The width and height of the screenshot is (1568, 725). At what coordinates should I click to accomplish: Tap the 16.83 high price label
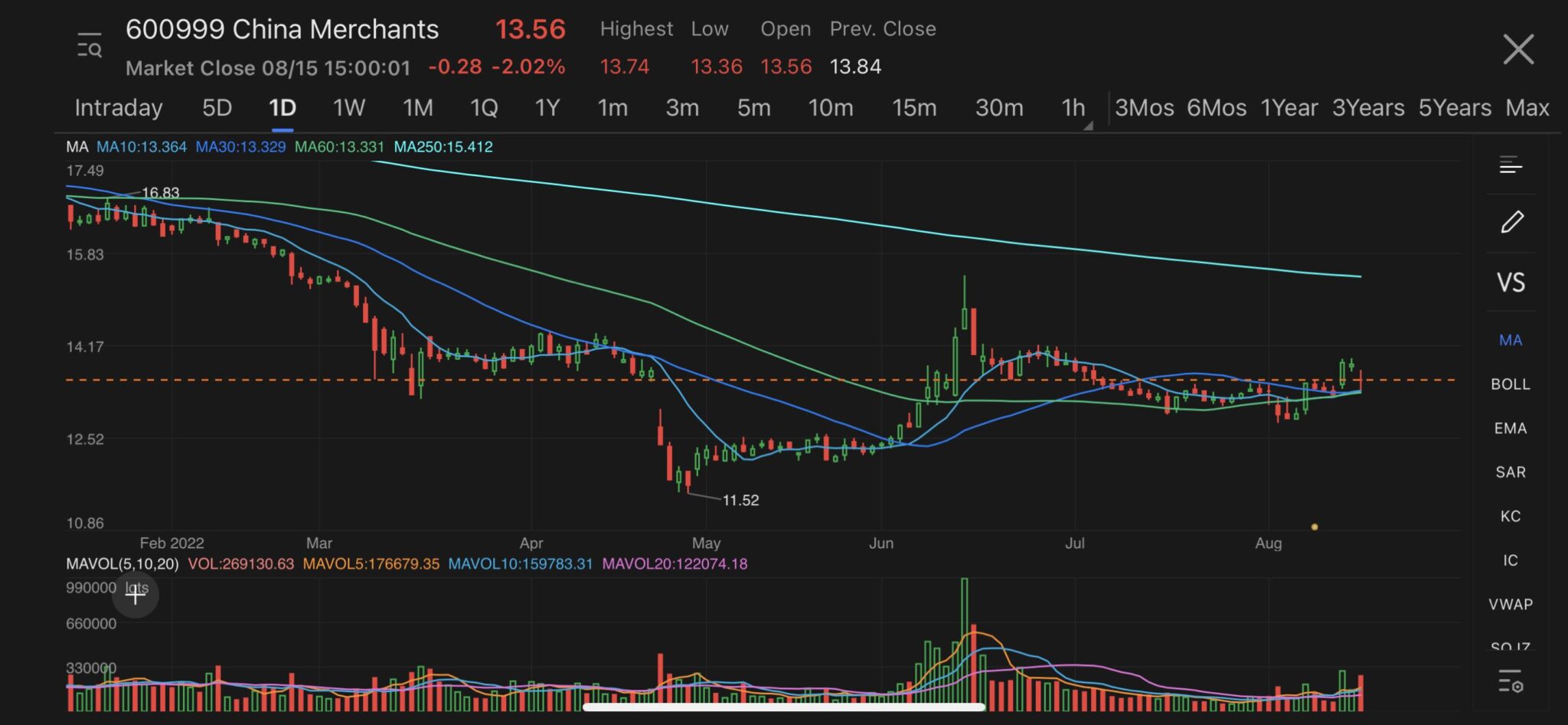pyautogui.click(x=160, y=193)
